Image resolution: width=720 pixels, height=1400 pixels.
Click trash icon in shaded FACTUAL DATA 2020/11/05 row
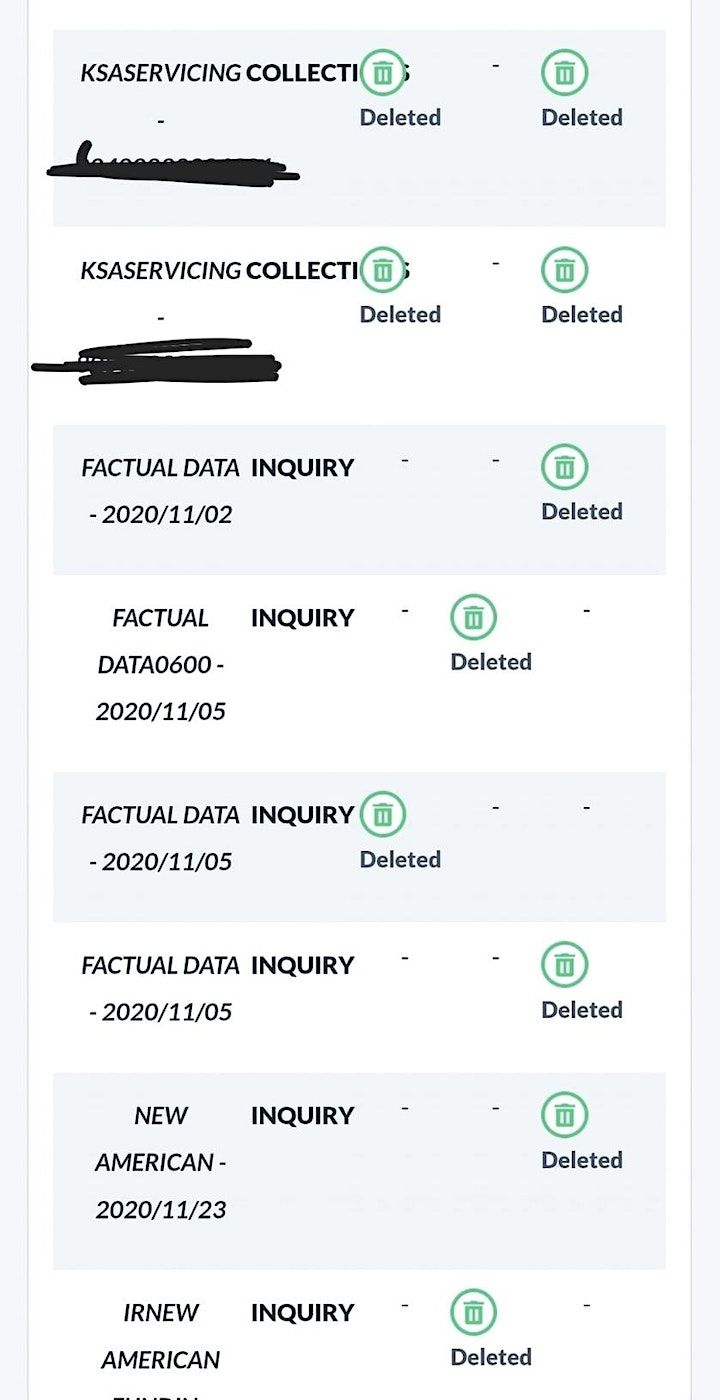click(x=382, y=815)
